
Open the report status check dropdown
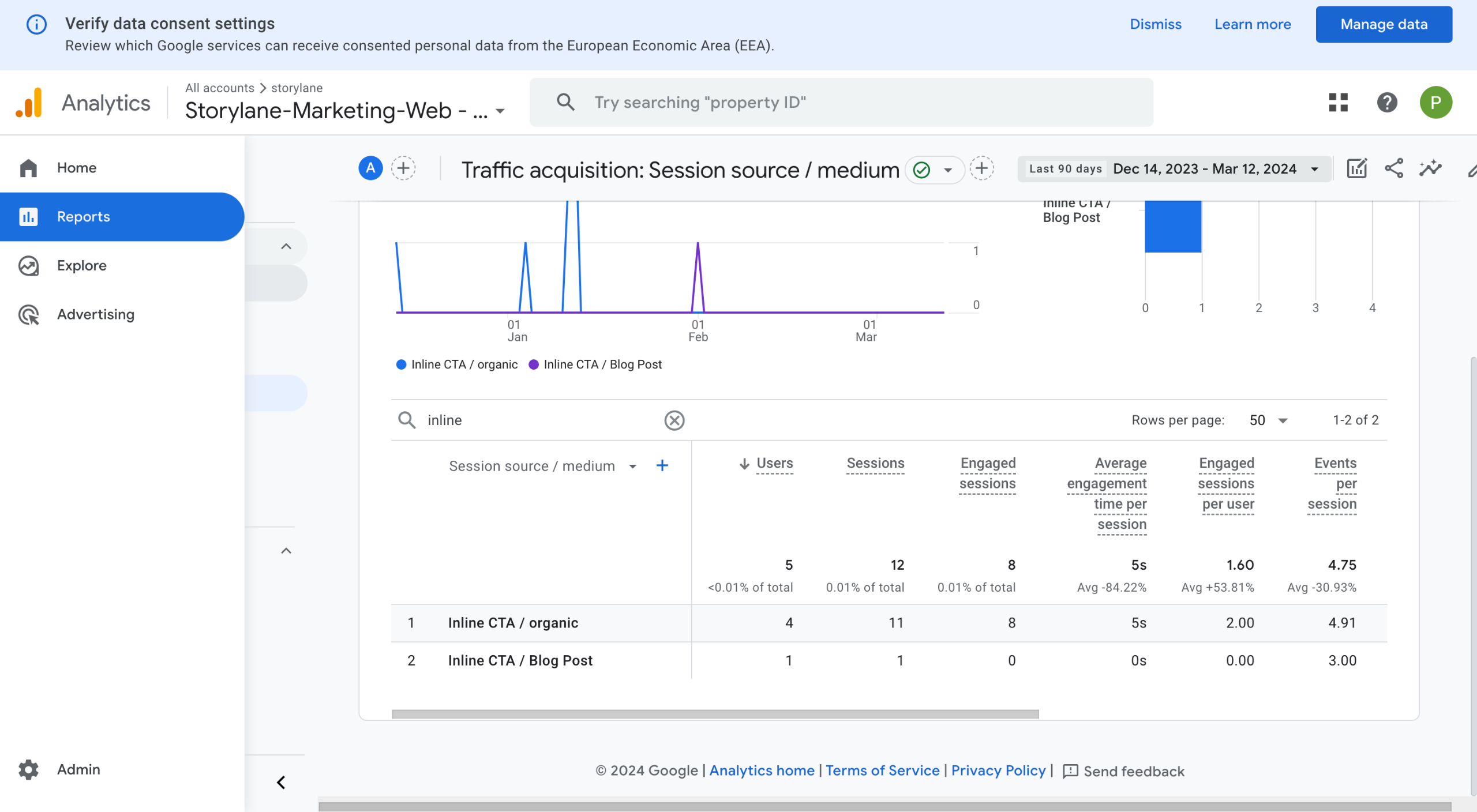[935, 170]
